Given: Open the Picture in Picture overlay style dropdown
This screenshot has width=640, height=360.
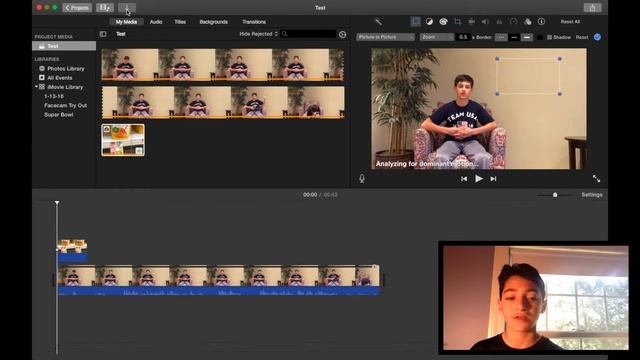Looking at the screenshot, I should click(x=385, y=37).
